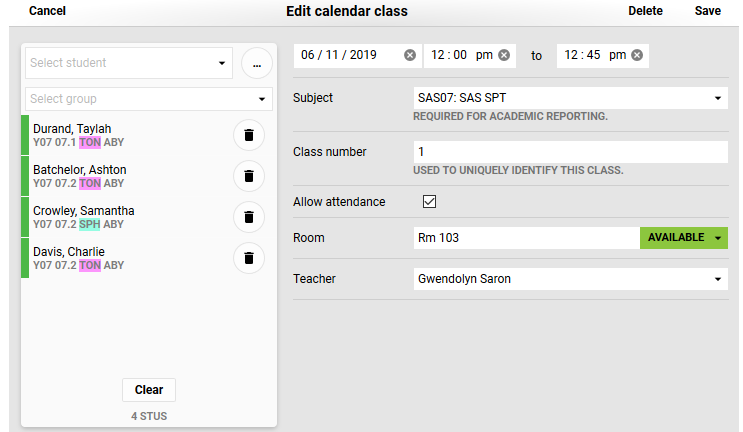Delete Taylah Durand from the class
This screenshot has width=743, height=432.
click(x=249, y=135)
